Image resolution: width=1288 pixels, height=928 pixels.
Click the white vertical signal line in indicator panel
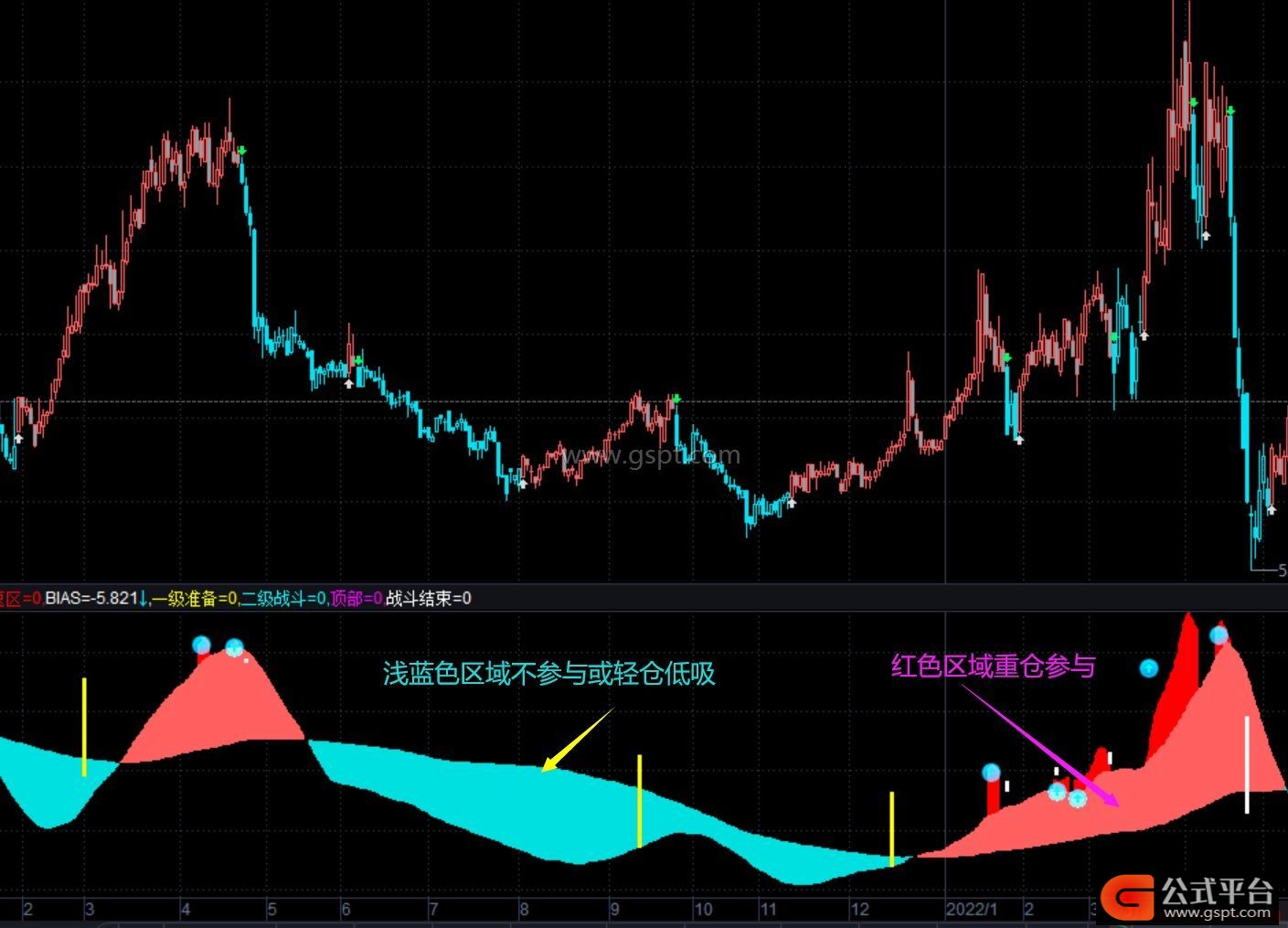pos(1247,764)
